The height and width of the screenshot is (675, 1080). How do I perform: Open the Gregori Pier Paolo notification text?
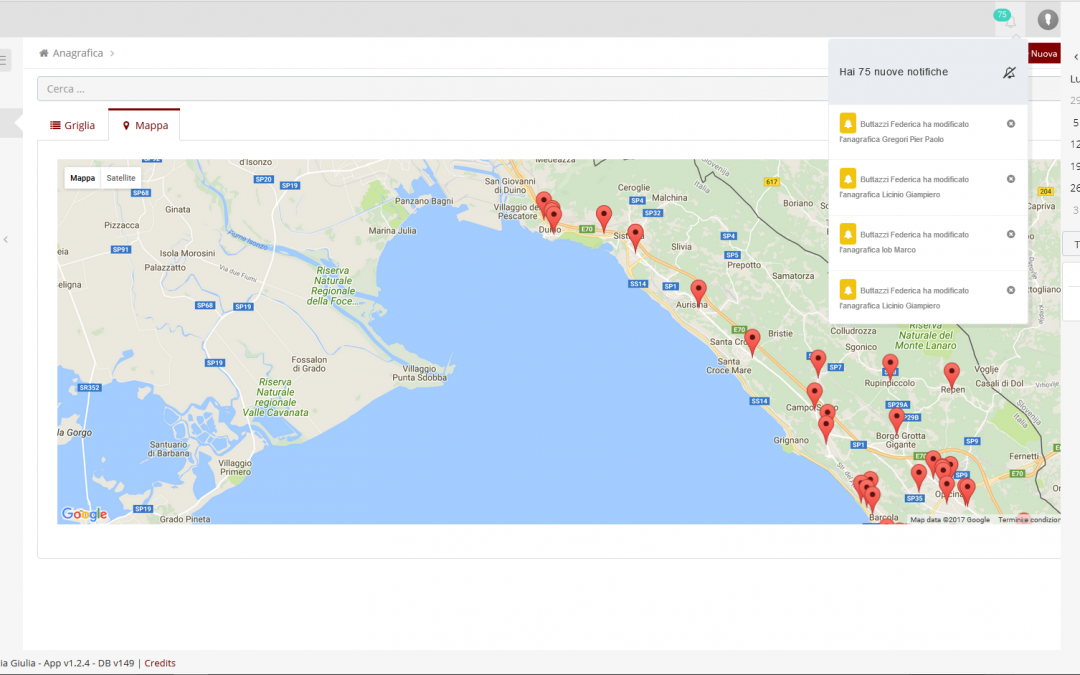(x=904, y=132)
